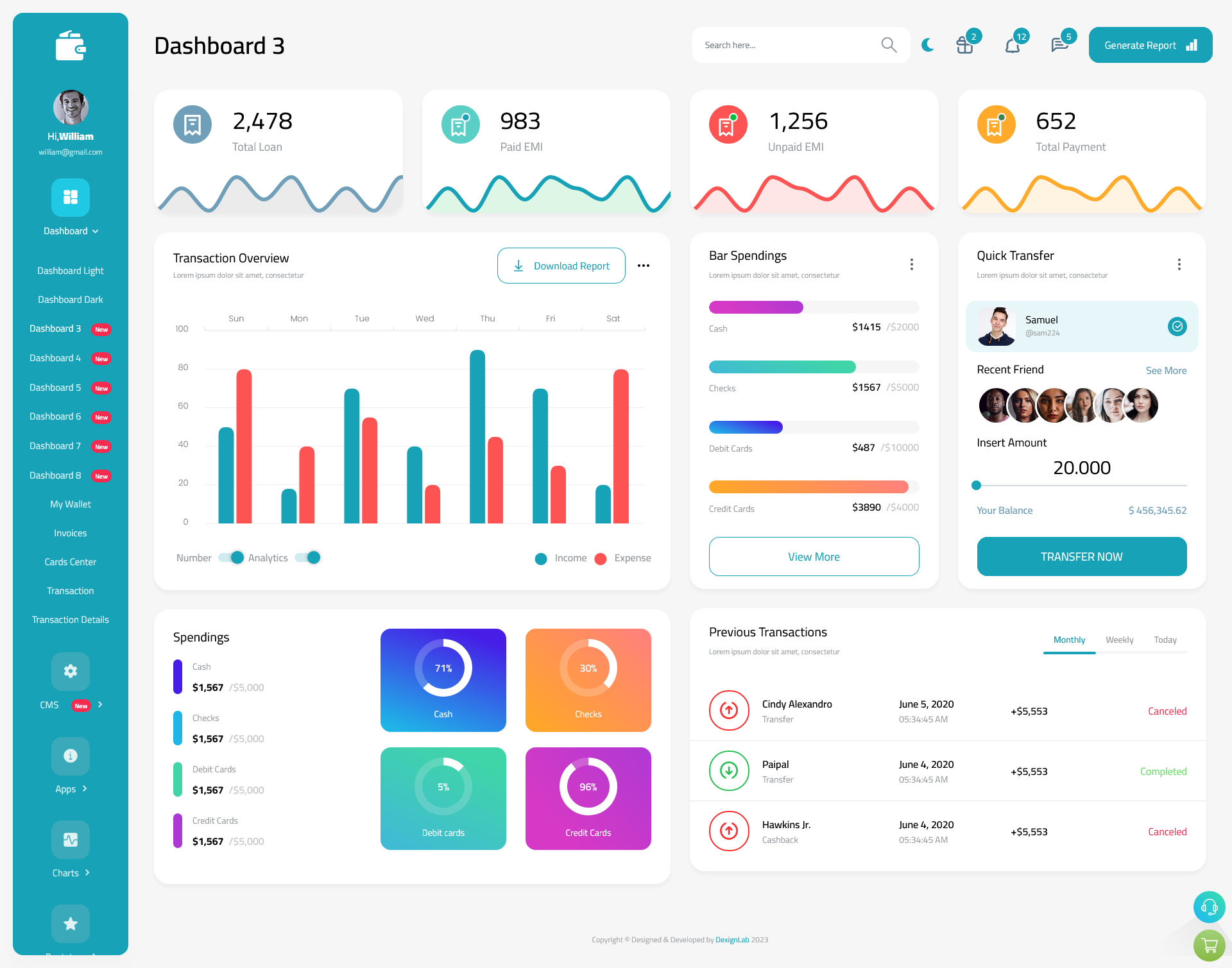Click the My Wallet sidebar icon

70,503
